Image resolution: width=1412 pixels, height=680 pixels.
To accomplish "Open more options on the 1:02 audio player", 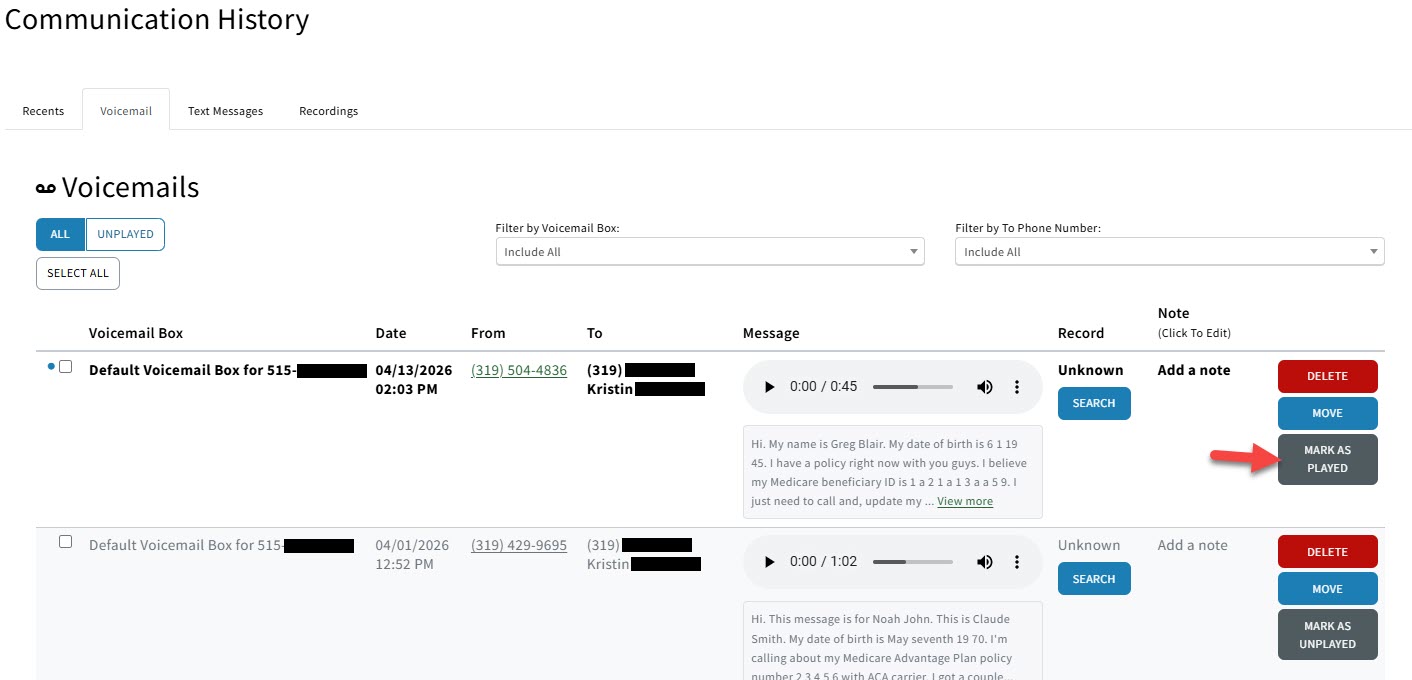I will pyautogui.click(x=1017, y=562).
